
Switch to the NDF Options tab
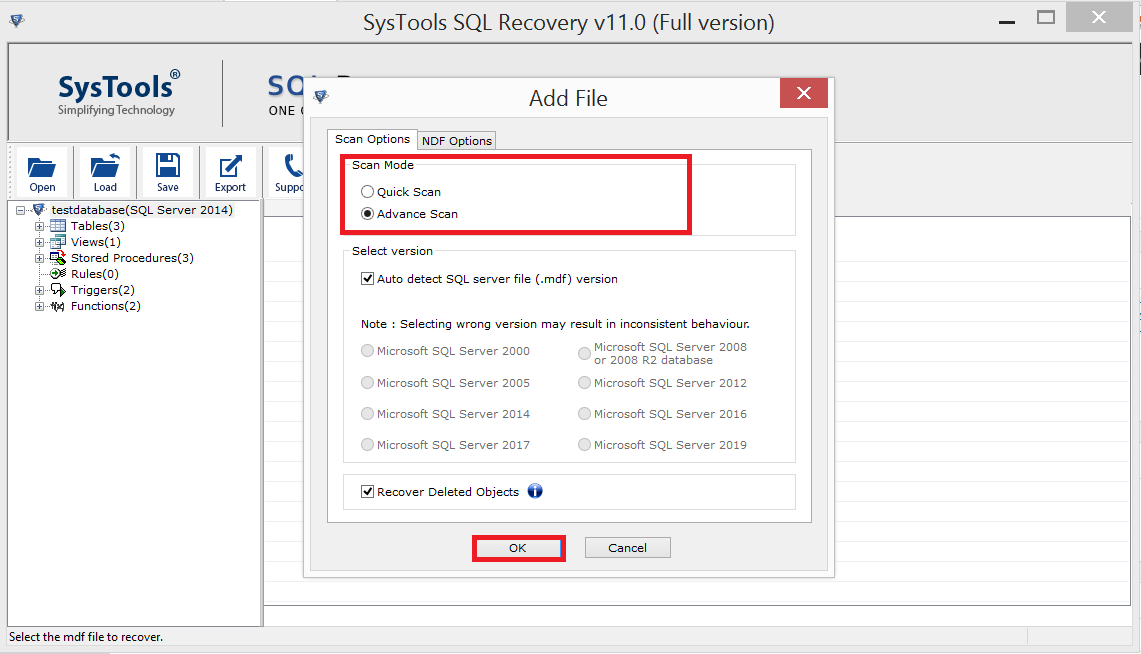pyautogui.click(x=457, y=140)
